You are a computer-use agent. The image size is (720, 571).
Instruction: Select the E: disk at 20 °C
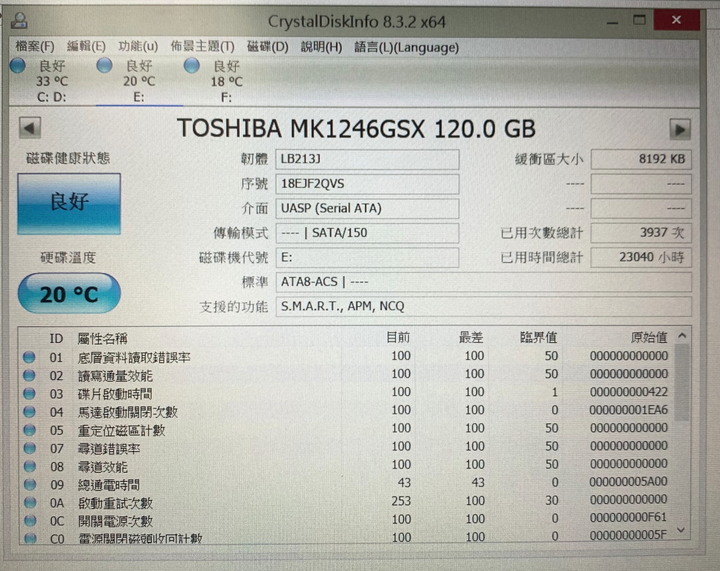click(x=139, y=81)
